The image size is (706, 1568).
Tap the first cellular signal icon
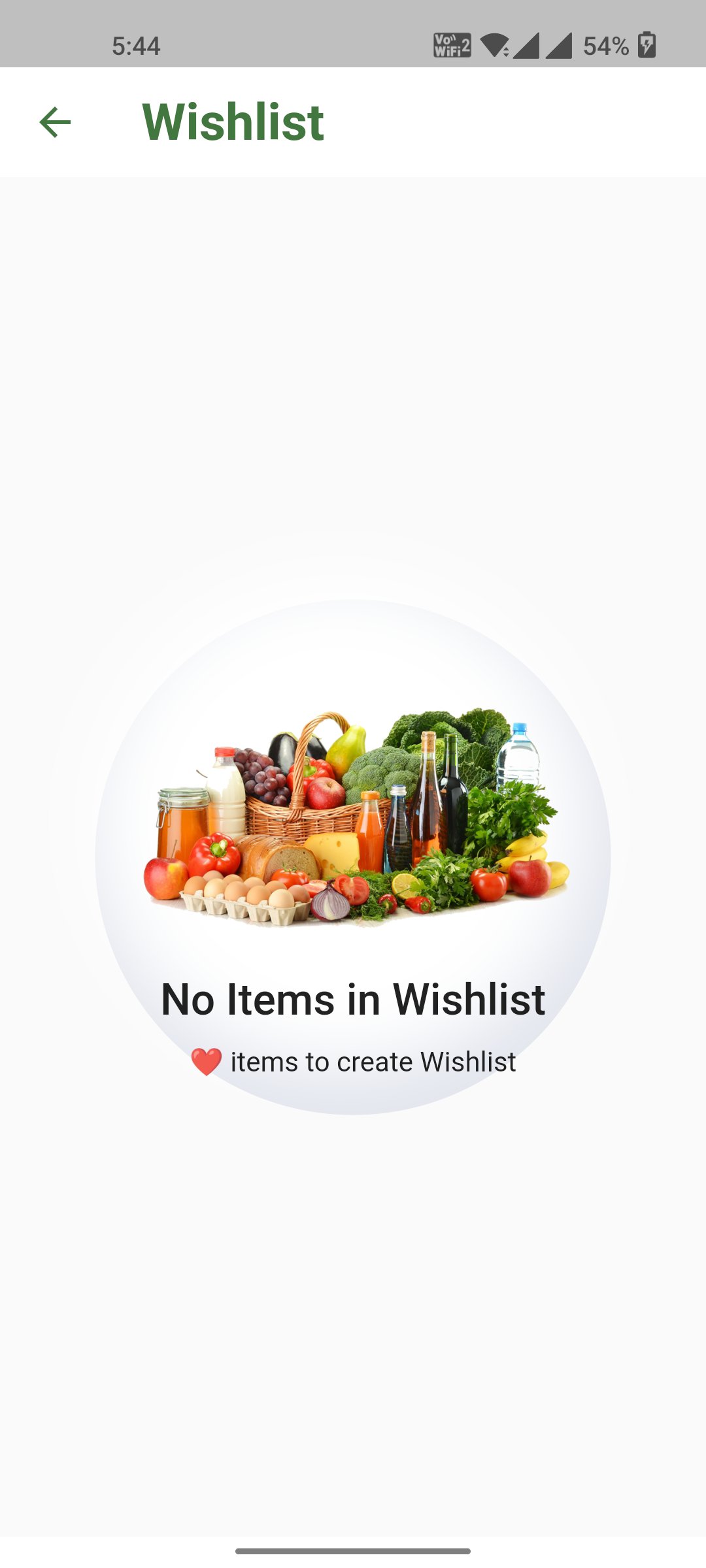[527, 46]
